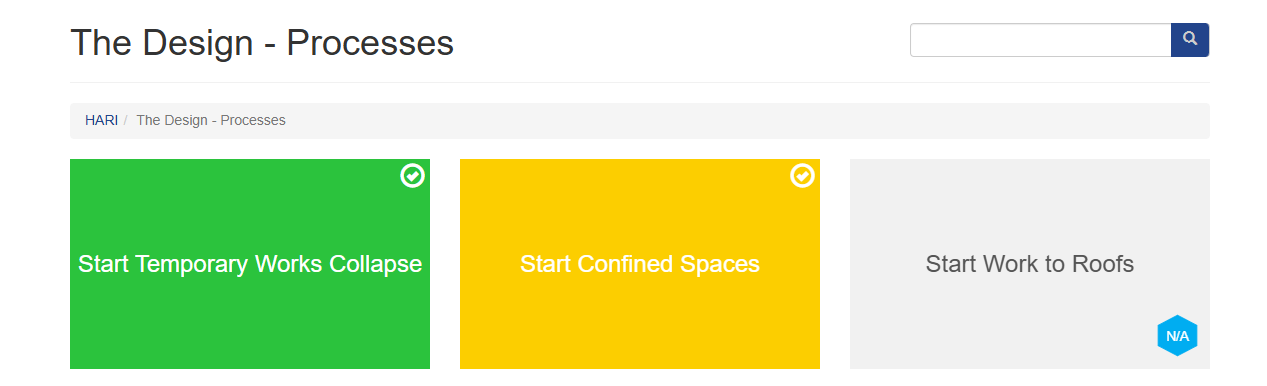The image size is (1267, 386).
Task: Click empty area of the grey breadcrumb bar
Action: [x=750, y=121]
